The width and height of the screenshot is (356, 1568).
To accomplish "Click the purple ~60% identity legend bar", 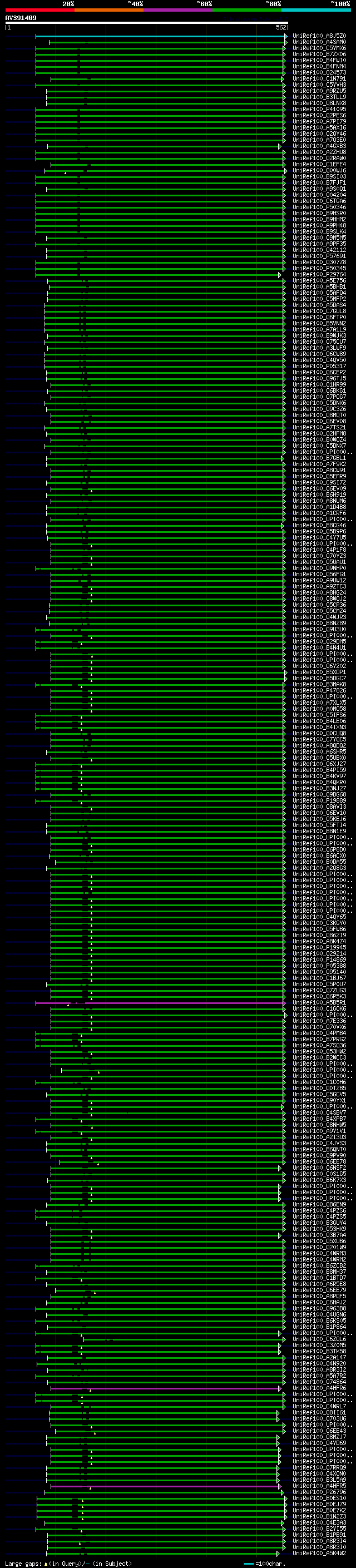I will 179,10.
